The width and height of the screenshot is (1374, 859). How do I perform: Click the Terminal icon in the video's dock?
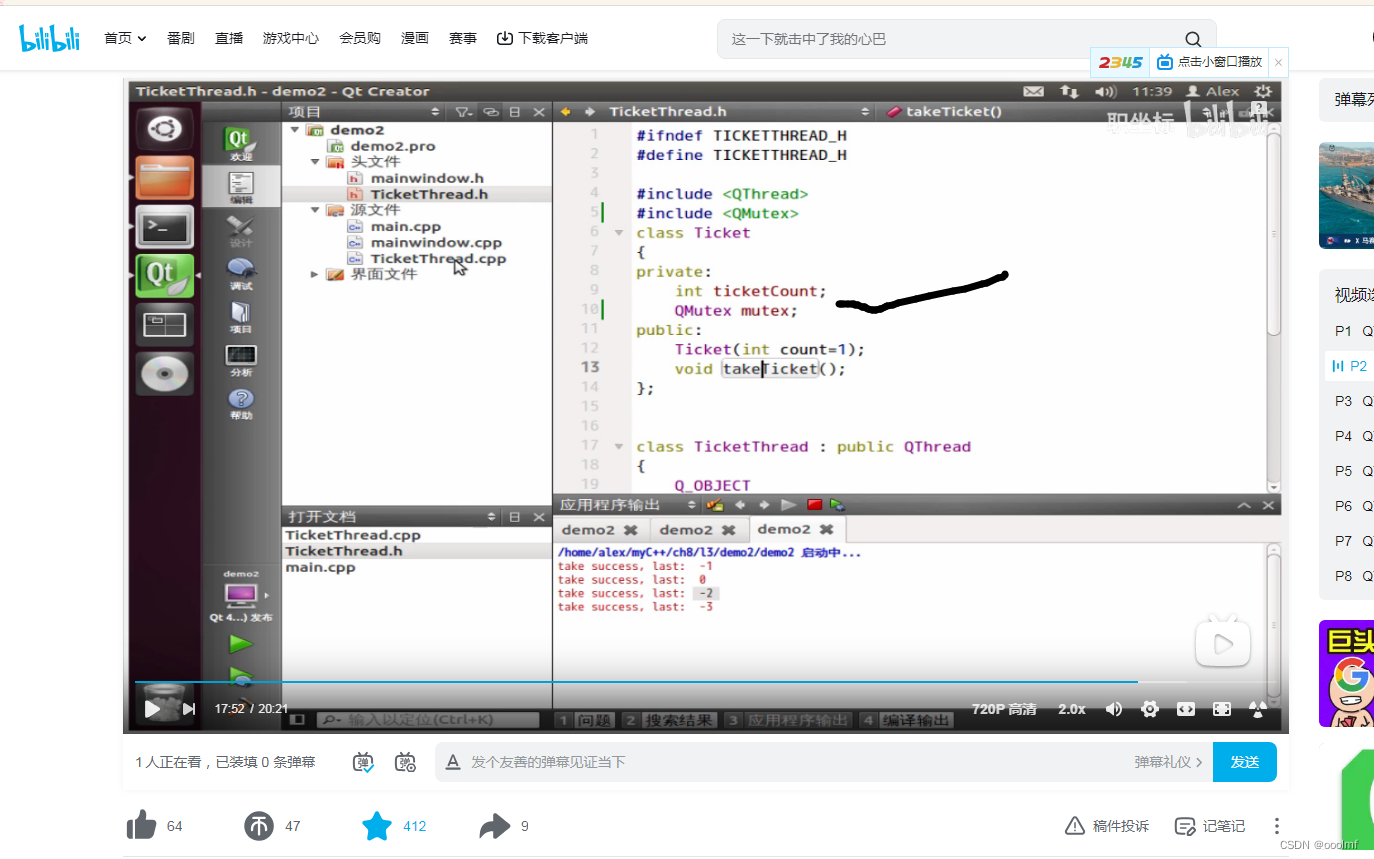click(x=164, y=227)
